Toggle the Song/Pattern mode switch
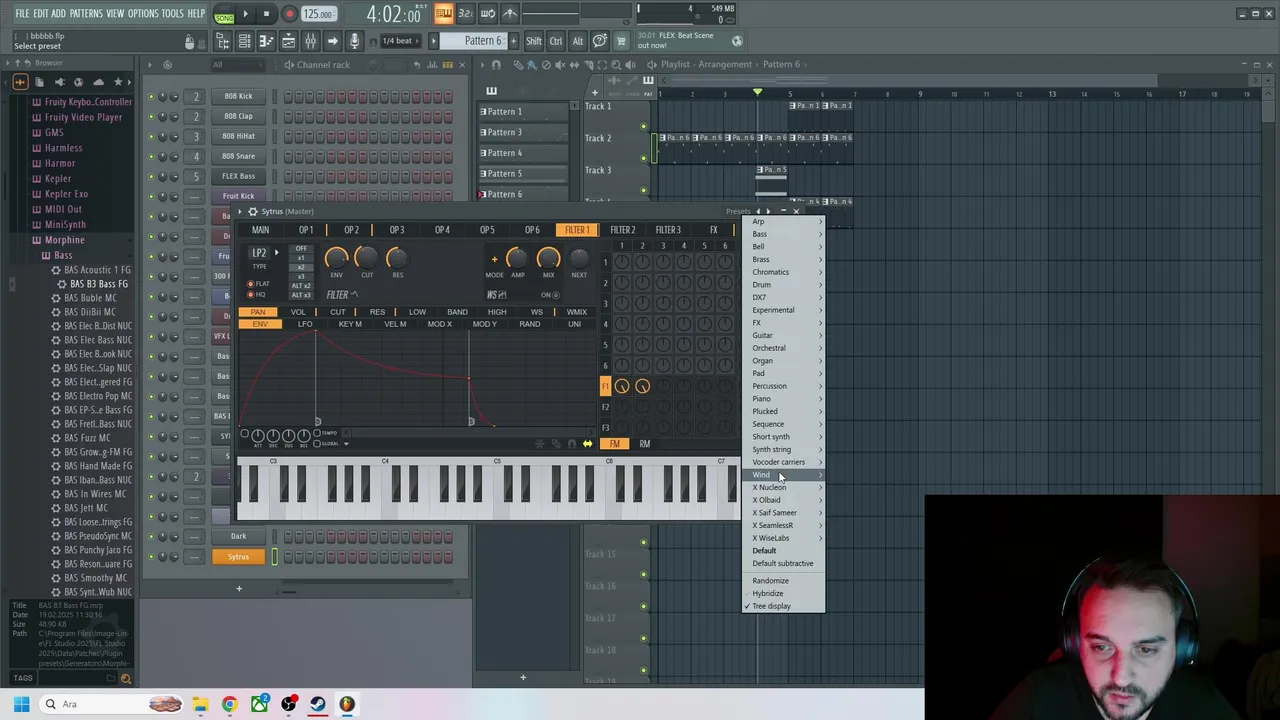1280x720 pixels. 224,14
